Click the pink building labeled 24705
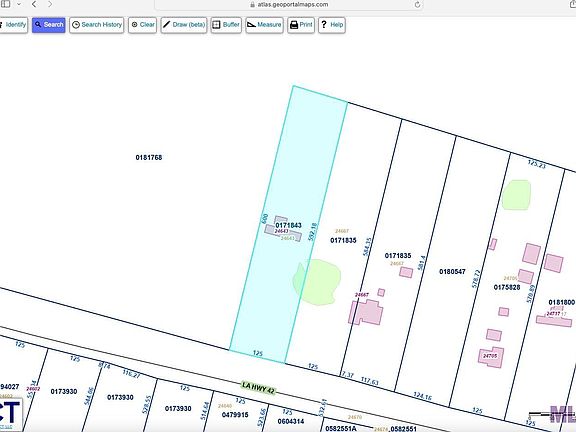Screen dimensions: 576x432 coord(491,357)
